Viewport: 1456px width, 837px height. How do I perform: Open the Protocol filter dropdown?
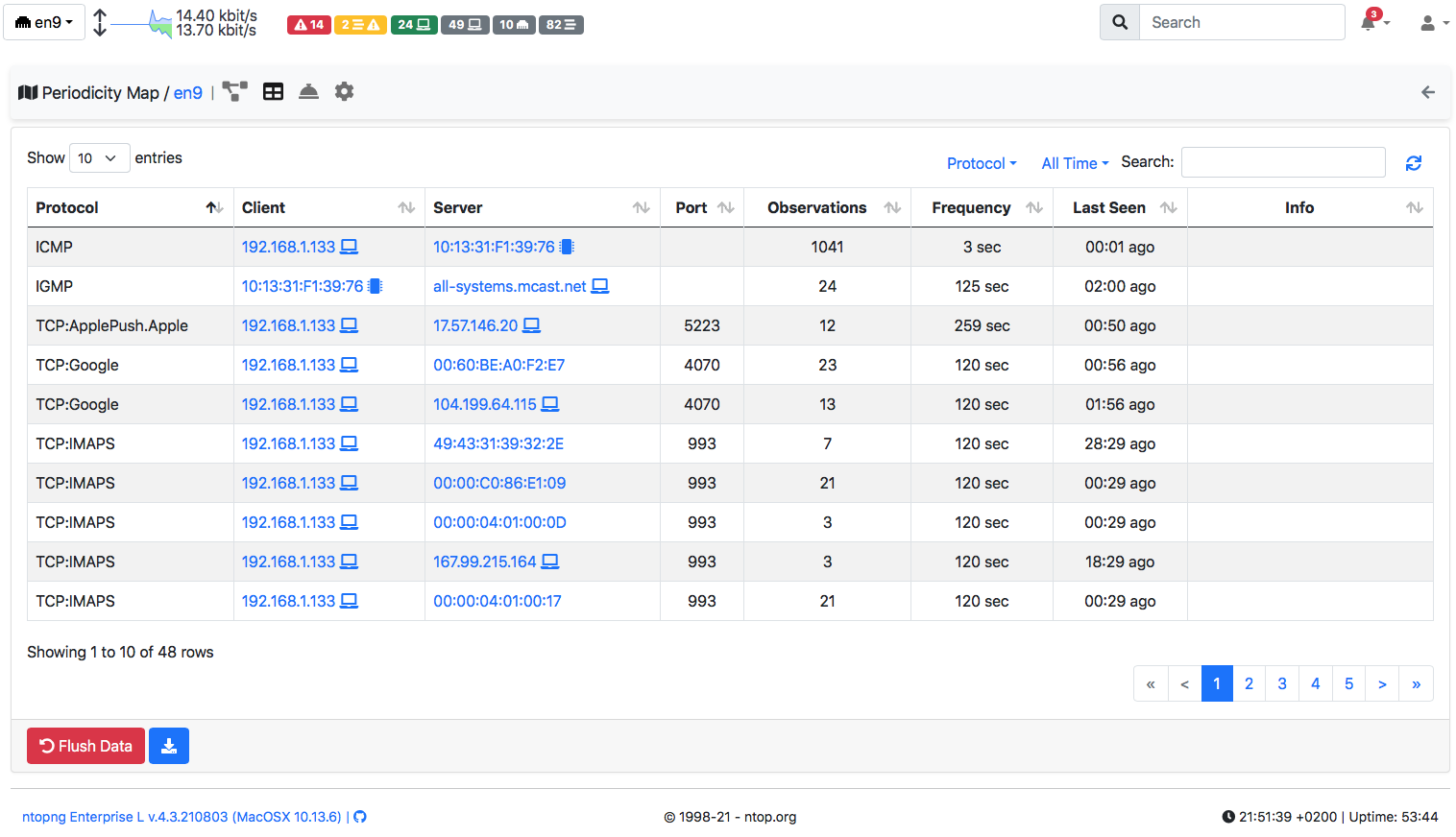point(982,163)
